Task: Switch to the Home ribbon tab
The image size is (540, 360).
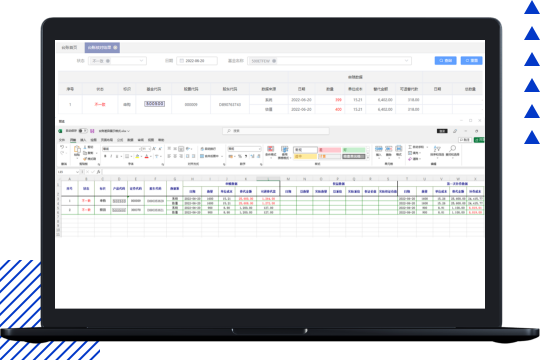Action: pos(73,140)
